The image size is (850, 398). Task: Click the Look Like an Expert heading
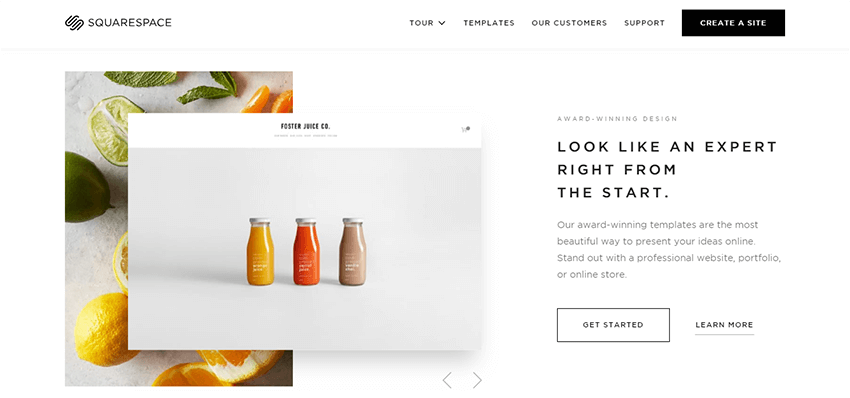(x=667, y=170)
